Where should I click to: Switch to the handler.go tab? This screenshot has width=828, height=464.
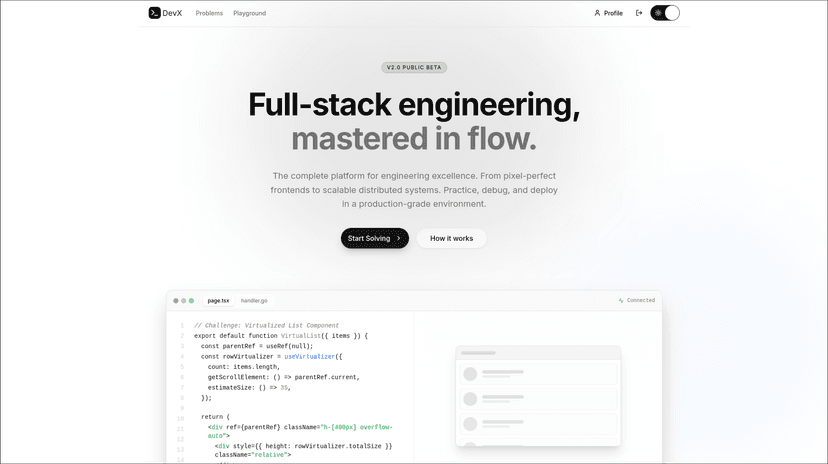(x=254, y=300)
